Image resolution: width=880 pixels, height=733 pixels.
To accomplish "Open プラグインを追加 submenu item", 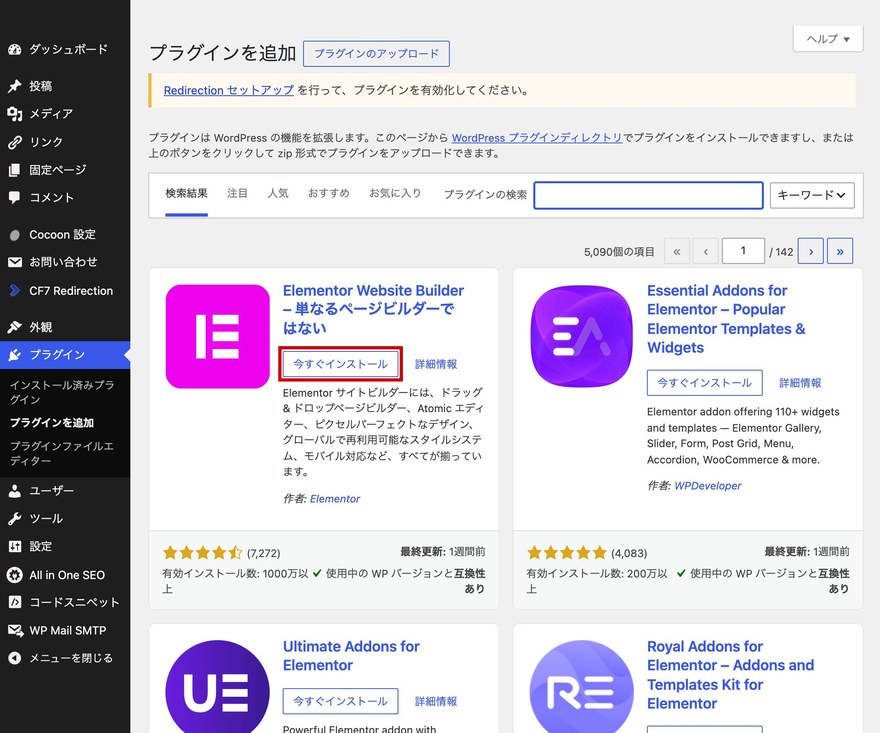I will pyautogui.click(x=52, y=423).
